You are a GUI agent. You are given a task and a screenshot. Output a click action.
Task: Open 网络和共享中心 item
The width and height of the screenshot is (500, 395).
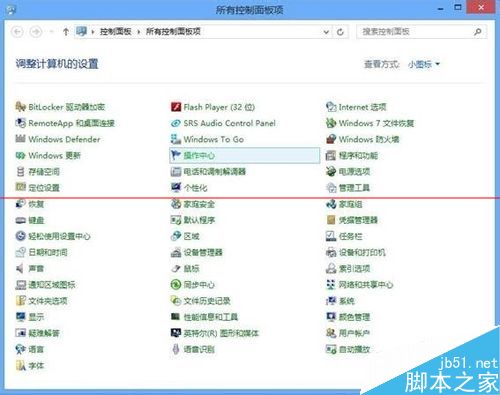point(360,285)
